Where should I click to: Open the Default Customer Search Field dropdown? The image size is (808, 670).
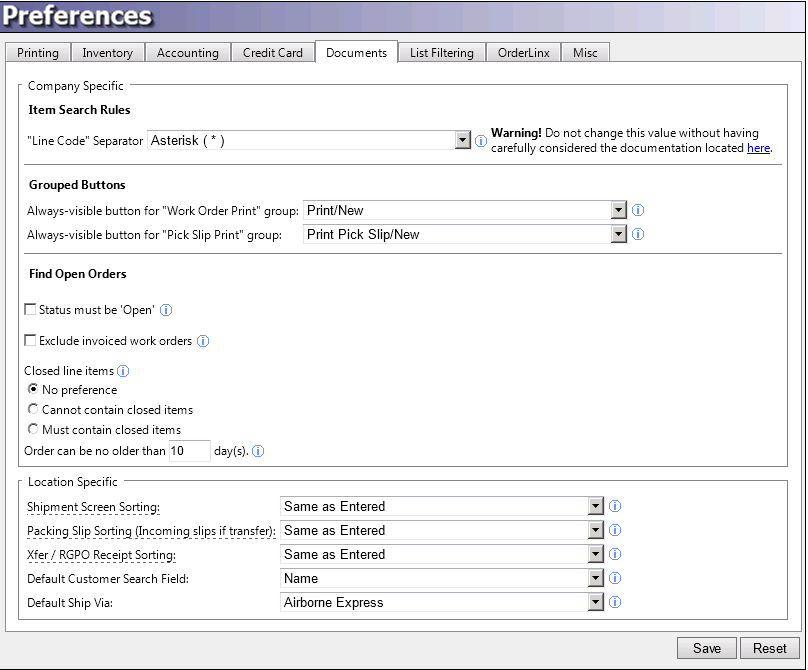point(596,578)
